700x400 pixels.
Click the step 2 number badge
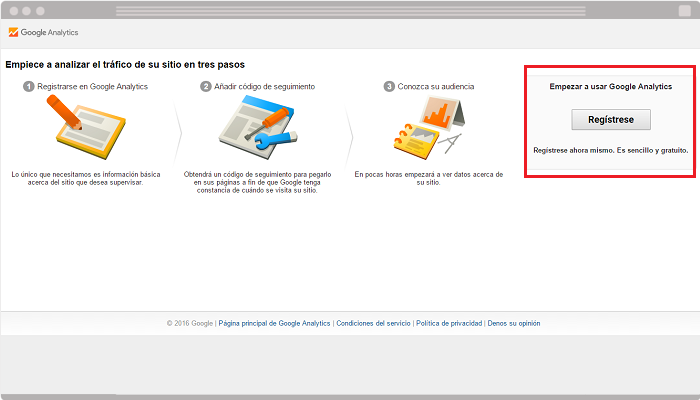205,86
